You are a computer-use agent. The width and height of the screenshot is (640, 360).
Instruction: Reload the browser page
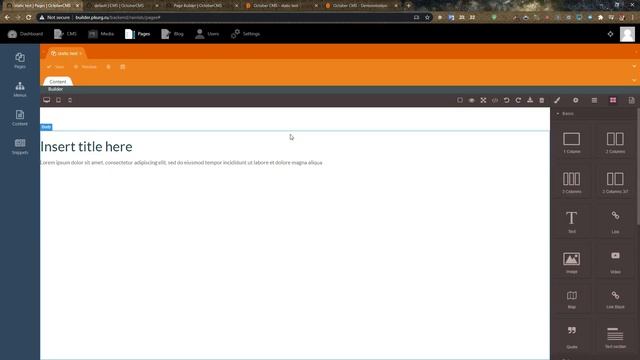point(28,18)
